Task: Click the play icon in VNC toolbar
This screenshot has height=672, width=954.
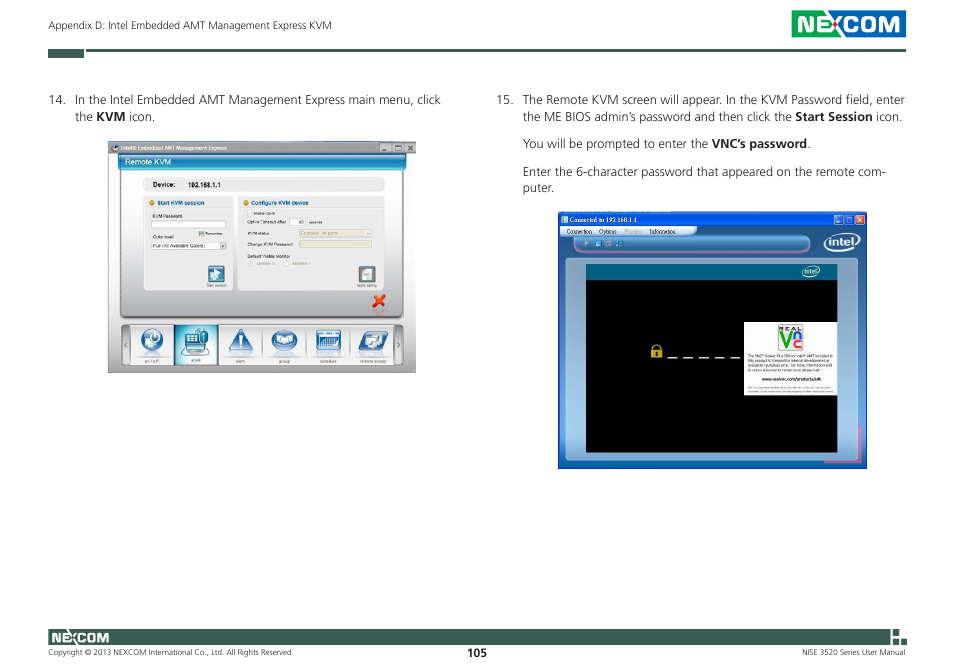Action: coord(587,243)
